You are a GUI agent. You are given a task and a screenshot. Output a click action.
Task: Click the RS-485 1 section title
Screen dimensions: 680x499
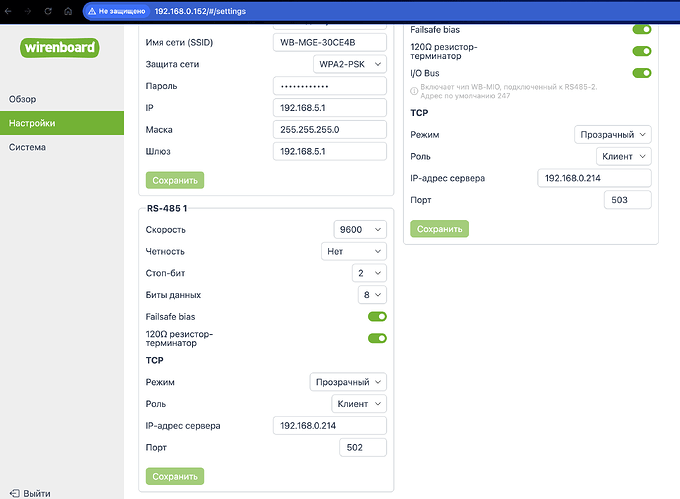coord(167,209)
